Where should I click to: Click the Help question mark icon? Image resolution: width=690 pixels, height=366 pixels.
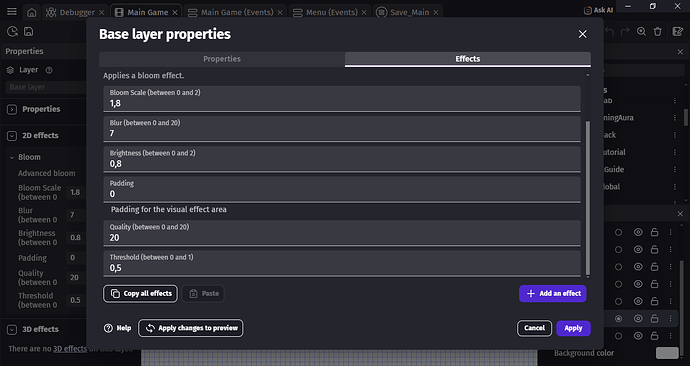coord(108,328)
